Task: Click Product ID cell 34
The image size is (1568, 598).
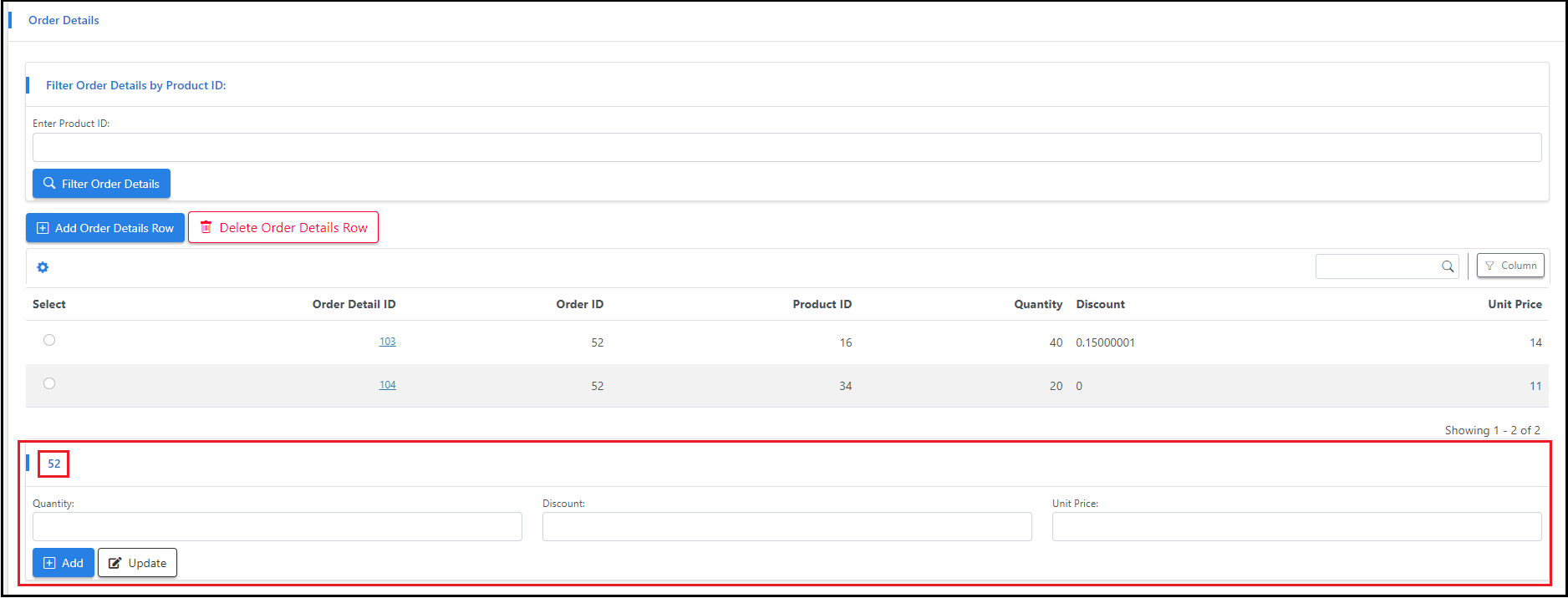Action: click(846, 386)
